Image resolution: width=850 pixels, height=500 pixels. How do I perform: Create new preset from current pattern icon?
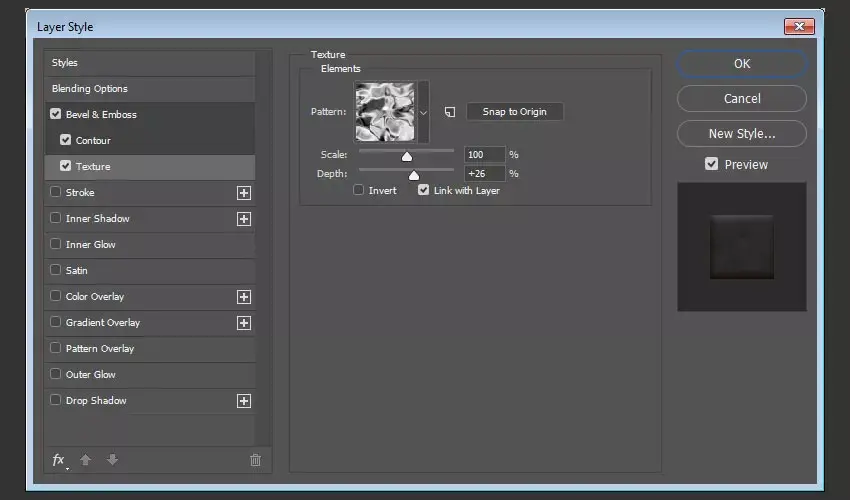[x=450, y=112]
